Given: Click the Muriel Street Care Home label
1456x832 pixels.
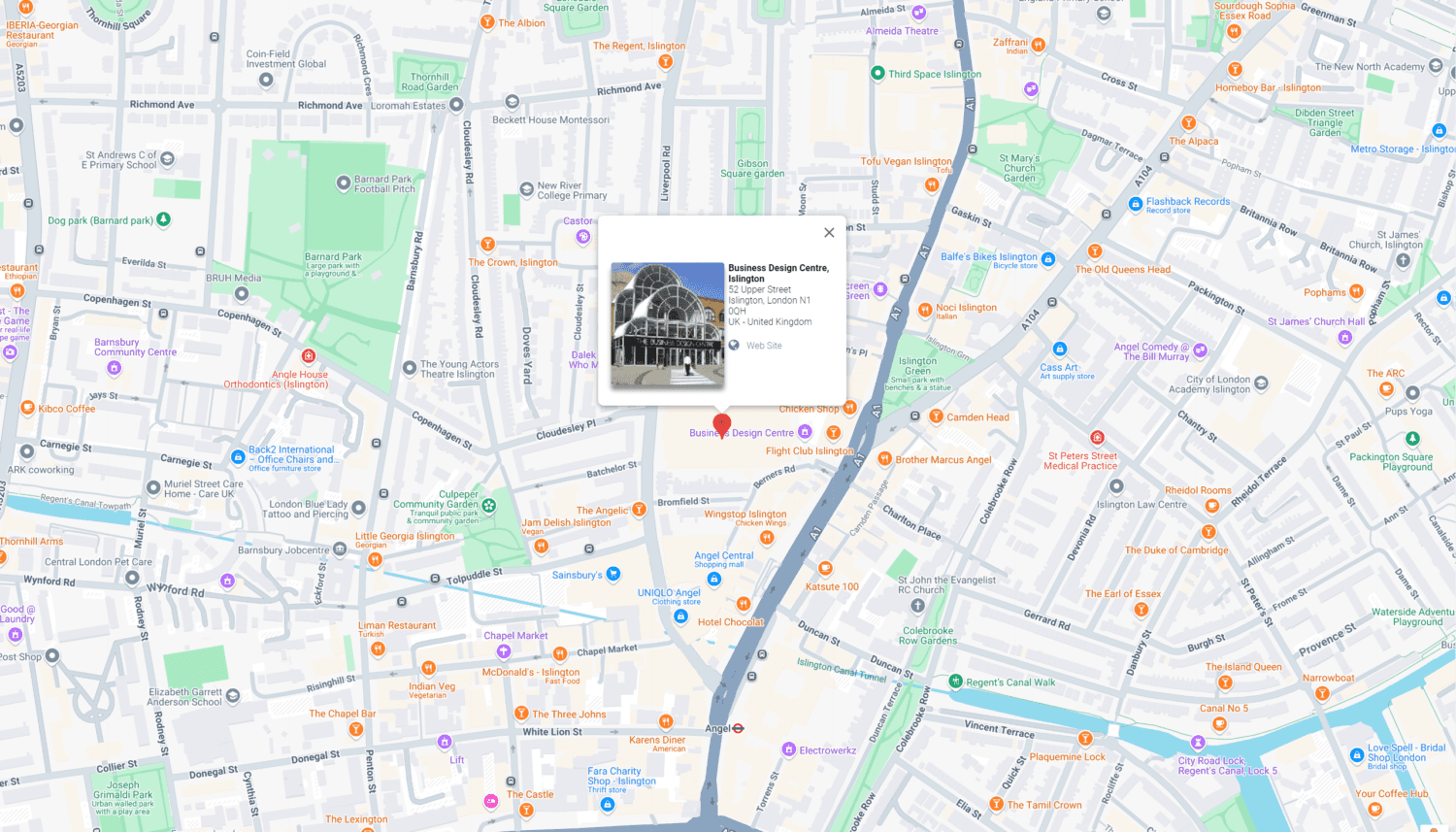Looking at the screenshot, I should [x=204, y=488].
